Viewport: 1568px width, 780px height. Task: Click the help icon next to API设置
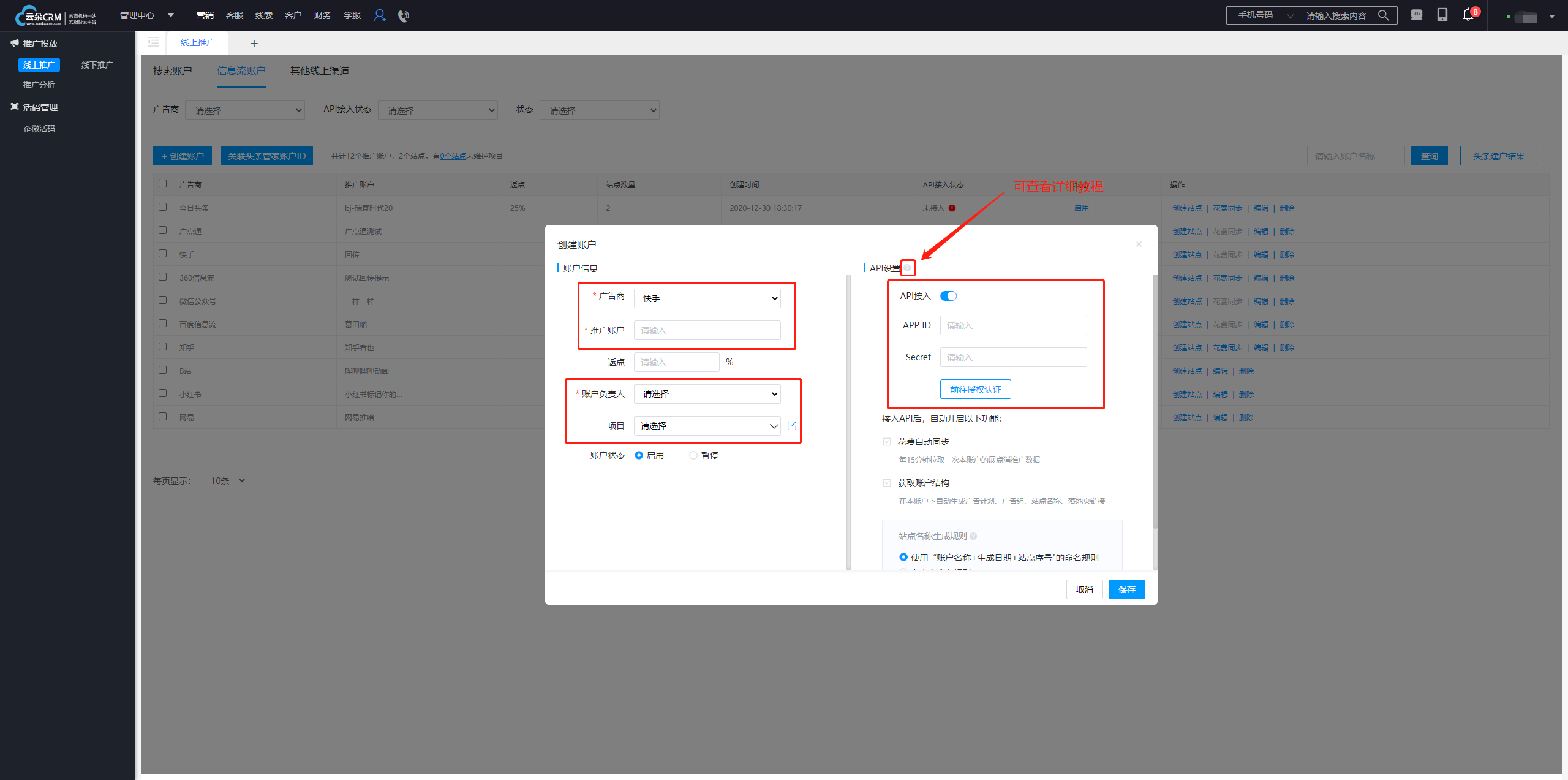[908, 268]
